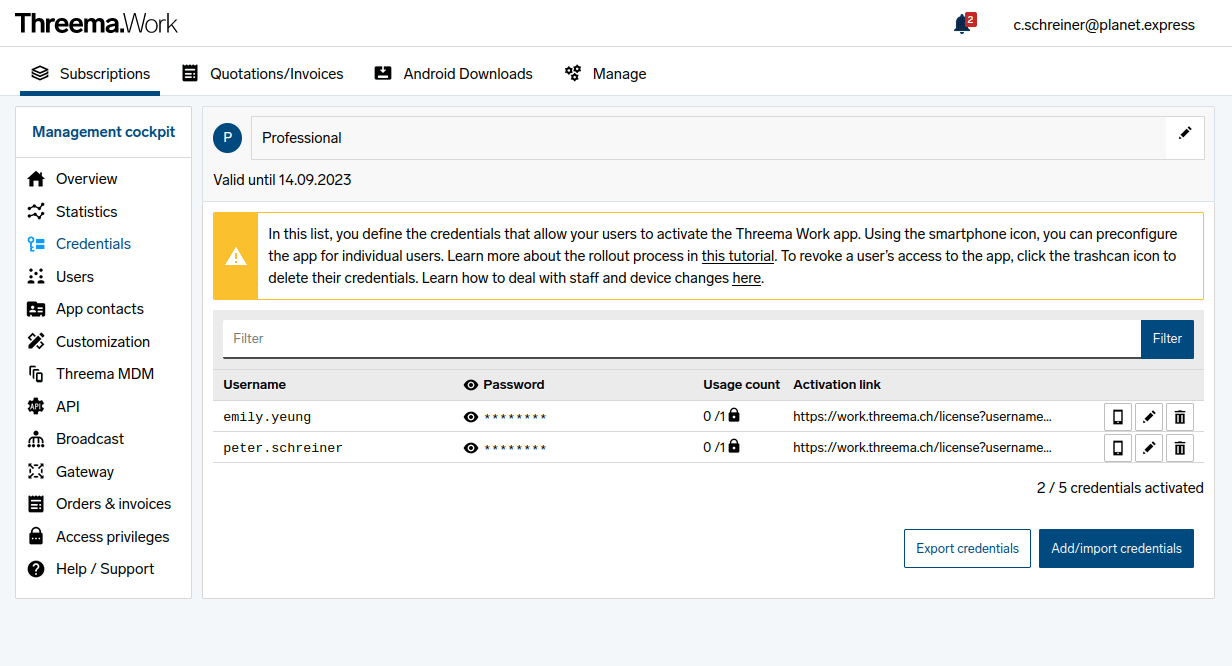This screenshot has width=1232, height=666.
Task: Click the pencil icon to rename Professional subscription
Action: pyautogui.click(x=1185, y=133)
